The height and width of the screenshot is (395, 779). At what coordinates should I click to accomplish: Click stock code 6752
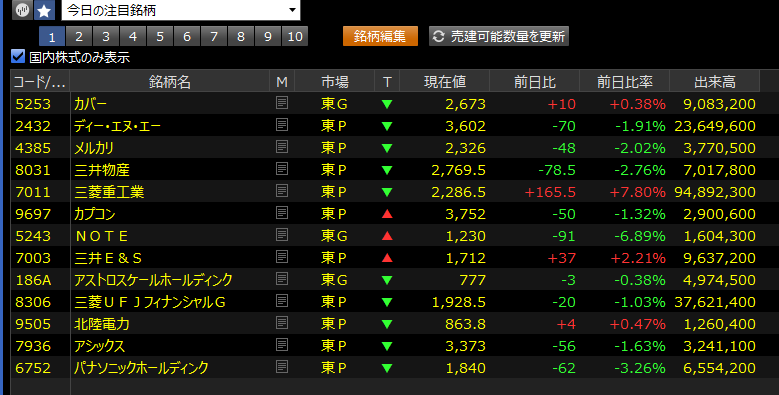coord(33,368)
